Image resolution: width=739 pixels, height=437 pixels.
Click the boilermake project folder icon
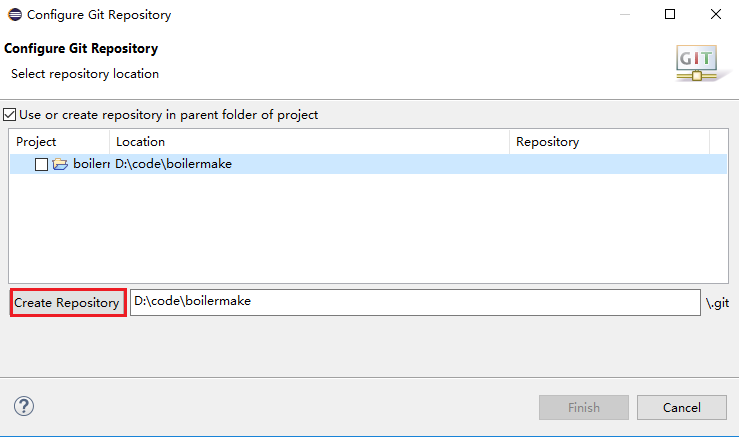coord(60,164)
